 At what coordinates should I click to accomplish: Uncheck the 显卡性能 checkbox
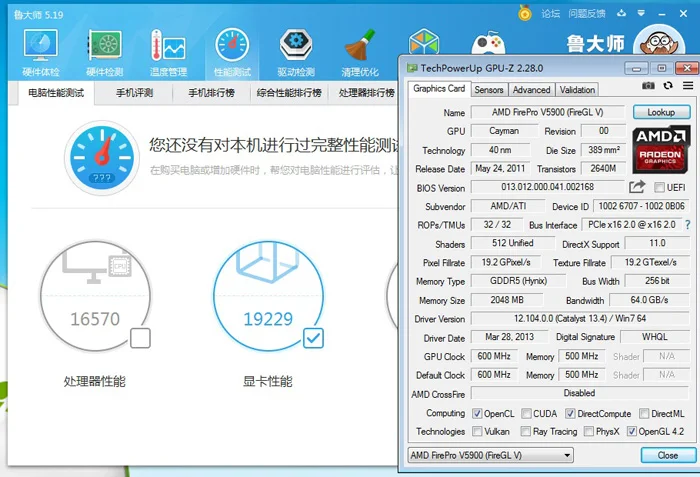point(313,338)
